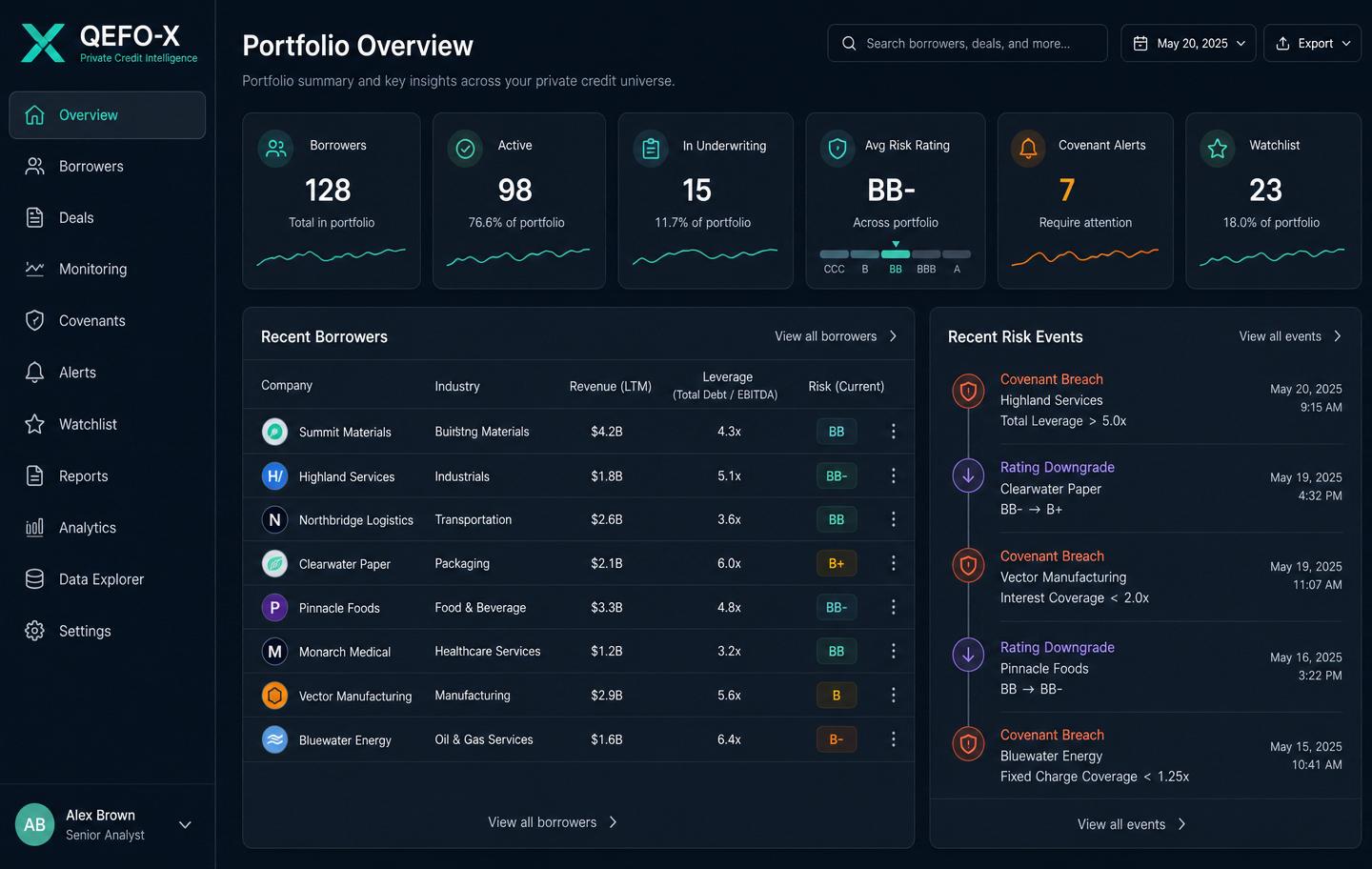Screen dimensions: 1372x869
Task: Open row menu for Summit Materials
Action: coord(893,432)
